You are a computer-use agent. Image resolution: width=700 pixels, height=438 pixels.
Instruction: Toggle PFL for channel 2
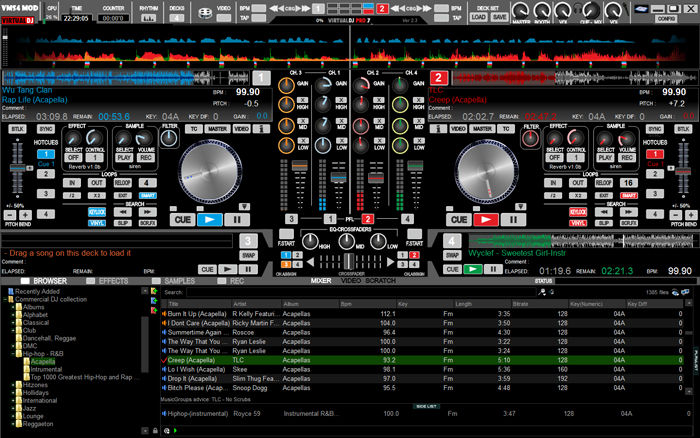click(x=367, y=219)
